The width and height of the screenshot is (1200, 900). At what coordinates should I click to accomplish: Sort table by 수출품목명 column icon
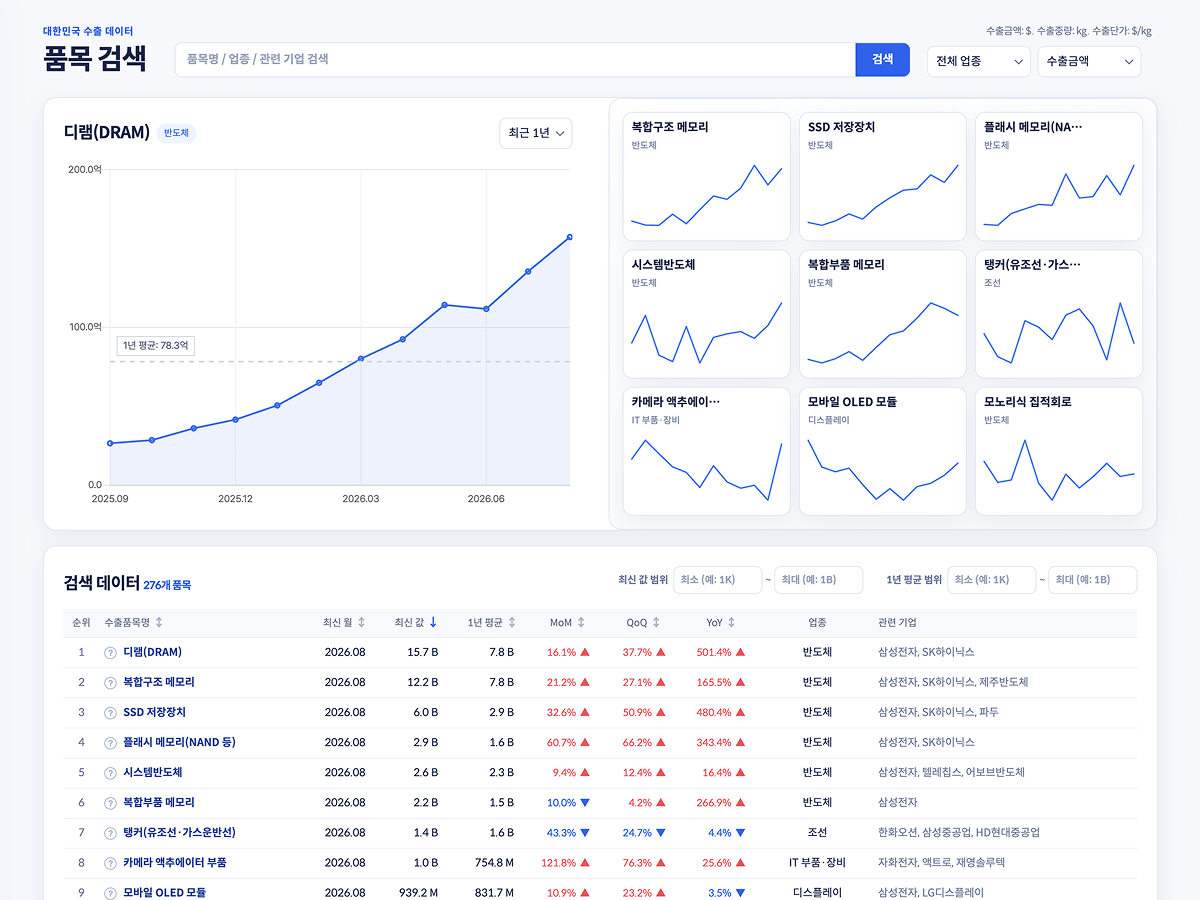(x=159, y=622)
